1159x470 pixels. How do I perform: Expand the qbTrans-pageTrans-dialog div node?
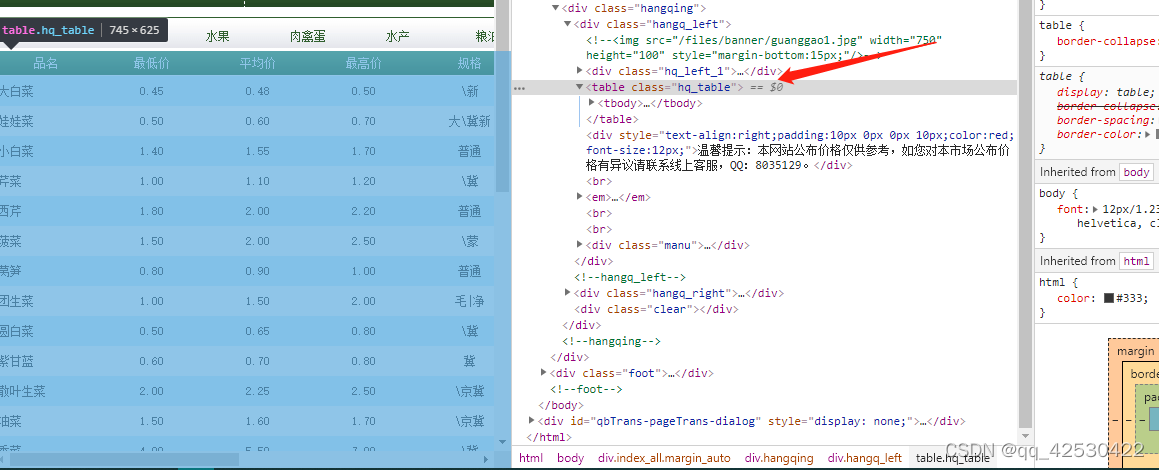click(531, 420)
